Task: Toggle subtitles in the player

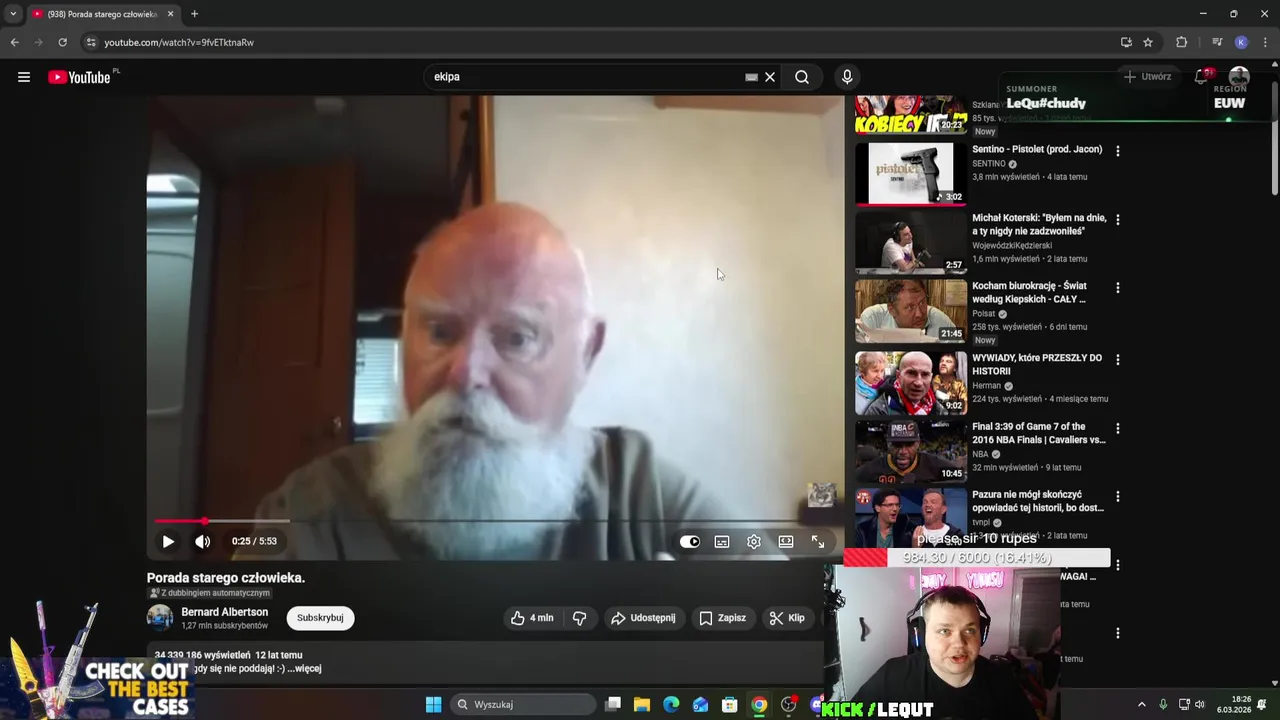Action: point(722,541)
